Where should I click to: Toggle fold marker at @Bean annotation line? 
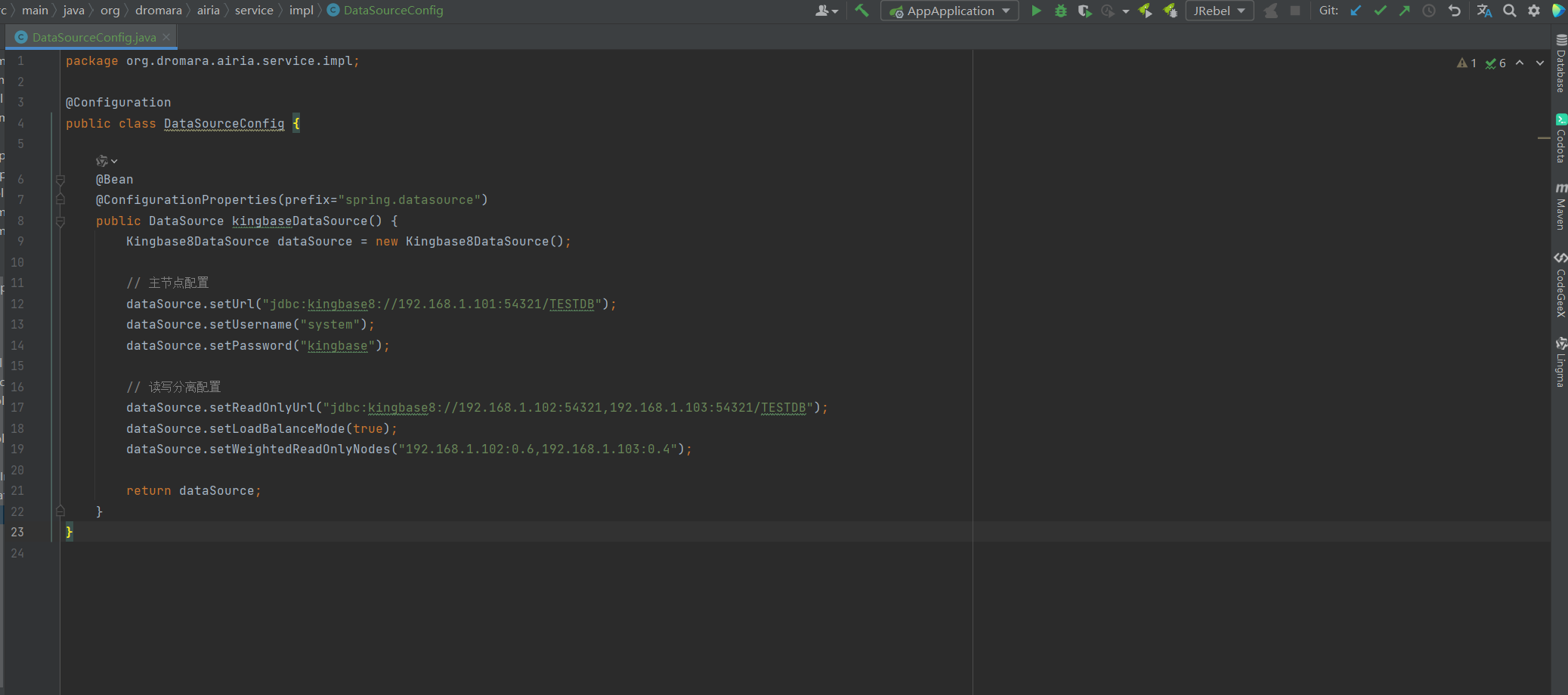[x=60, y=180]
